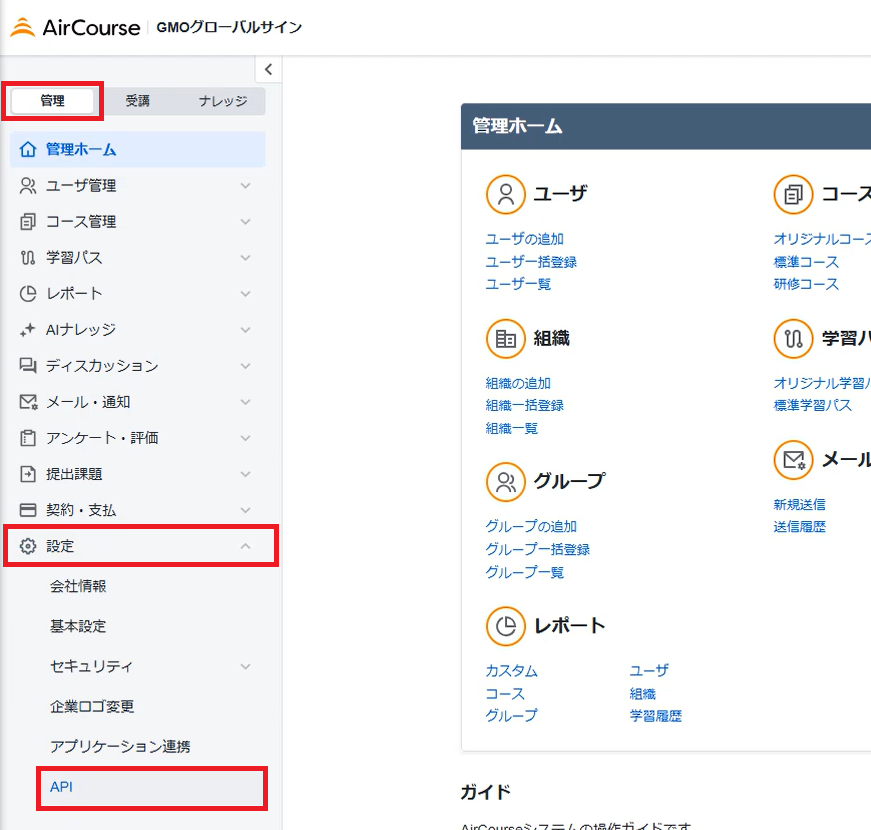The image size is (871, 830).
Task: Click the circular ユーザ icon in 管理ホーム
Action: [x=505, y=194]
